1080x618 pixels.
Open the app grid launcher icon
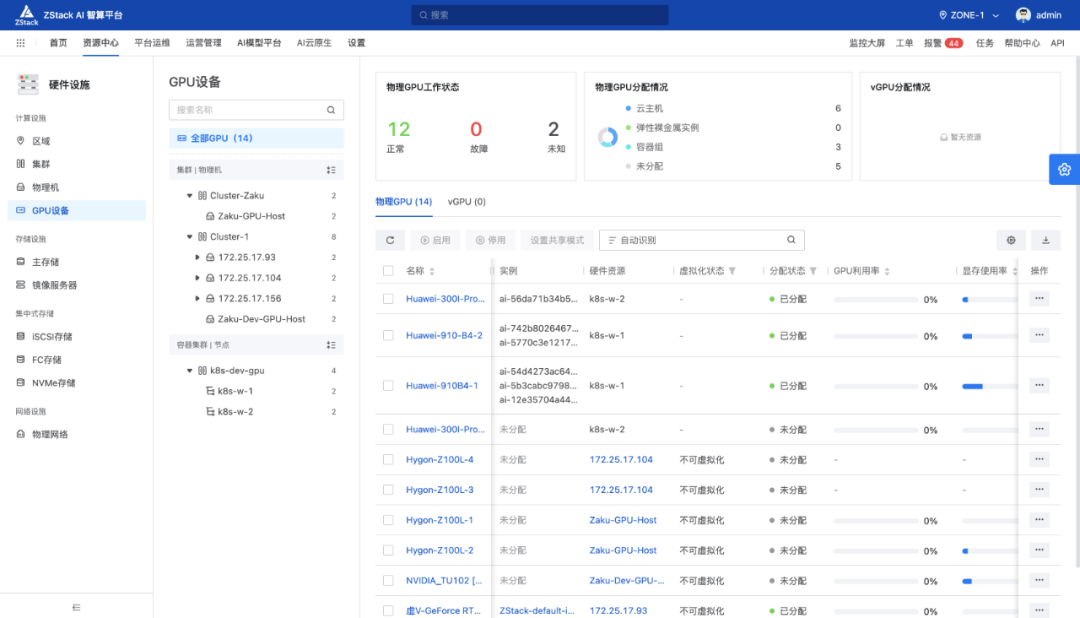coord(21,43)
